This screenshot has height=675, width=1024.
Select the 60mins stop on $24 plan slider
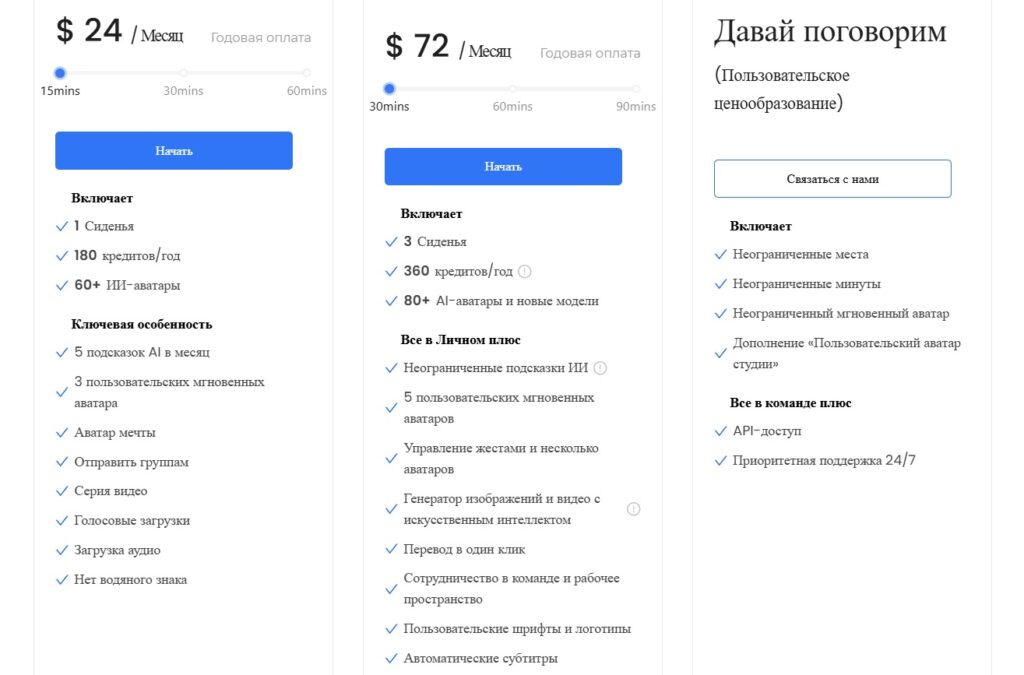click(x=307, y=73)
